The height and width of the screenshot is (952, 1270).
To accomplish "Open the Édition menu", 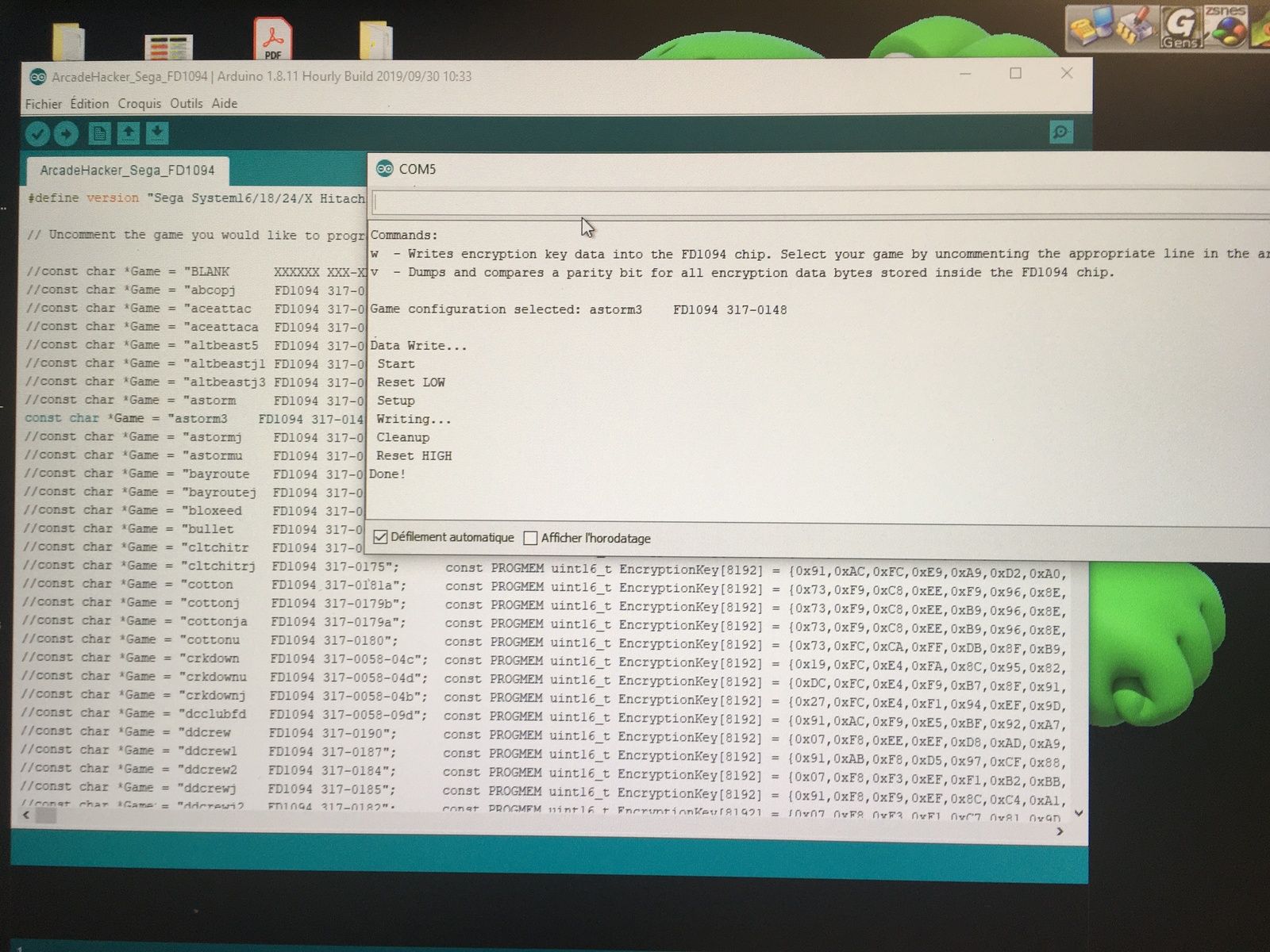I will 90,104.
